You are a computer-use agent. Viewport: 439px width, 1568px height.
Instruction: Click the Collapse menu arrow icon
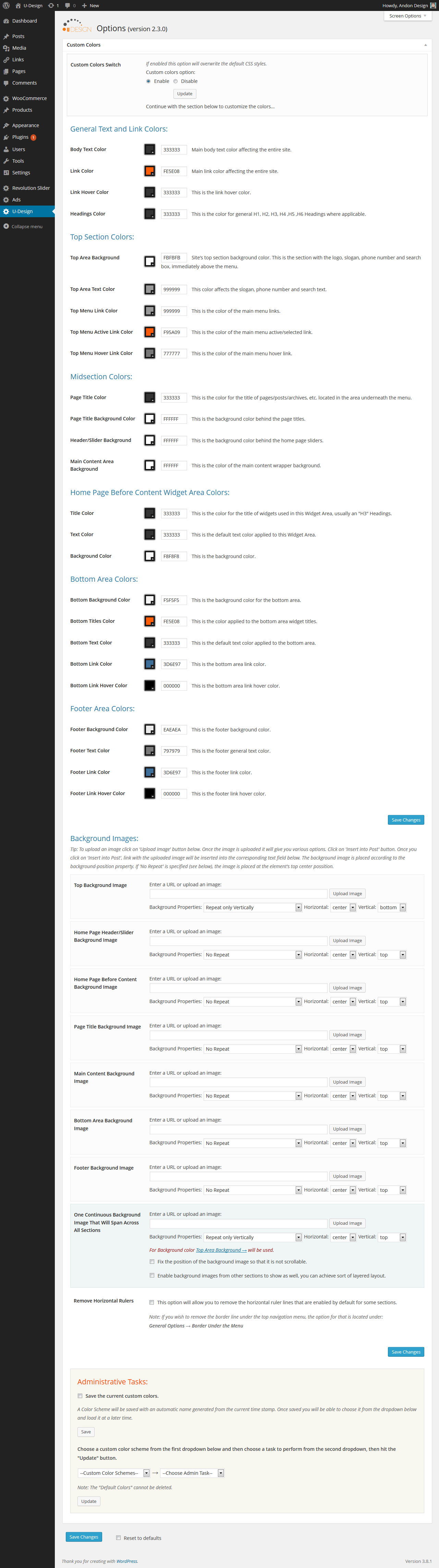coord(6,226)
